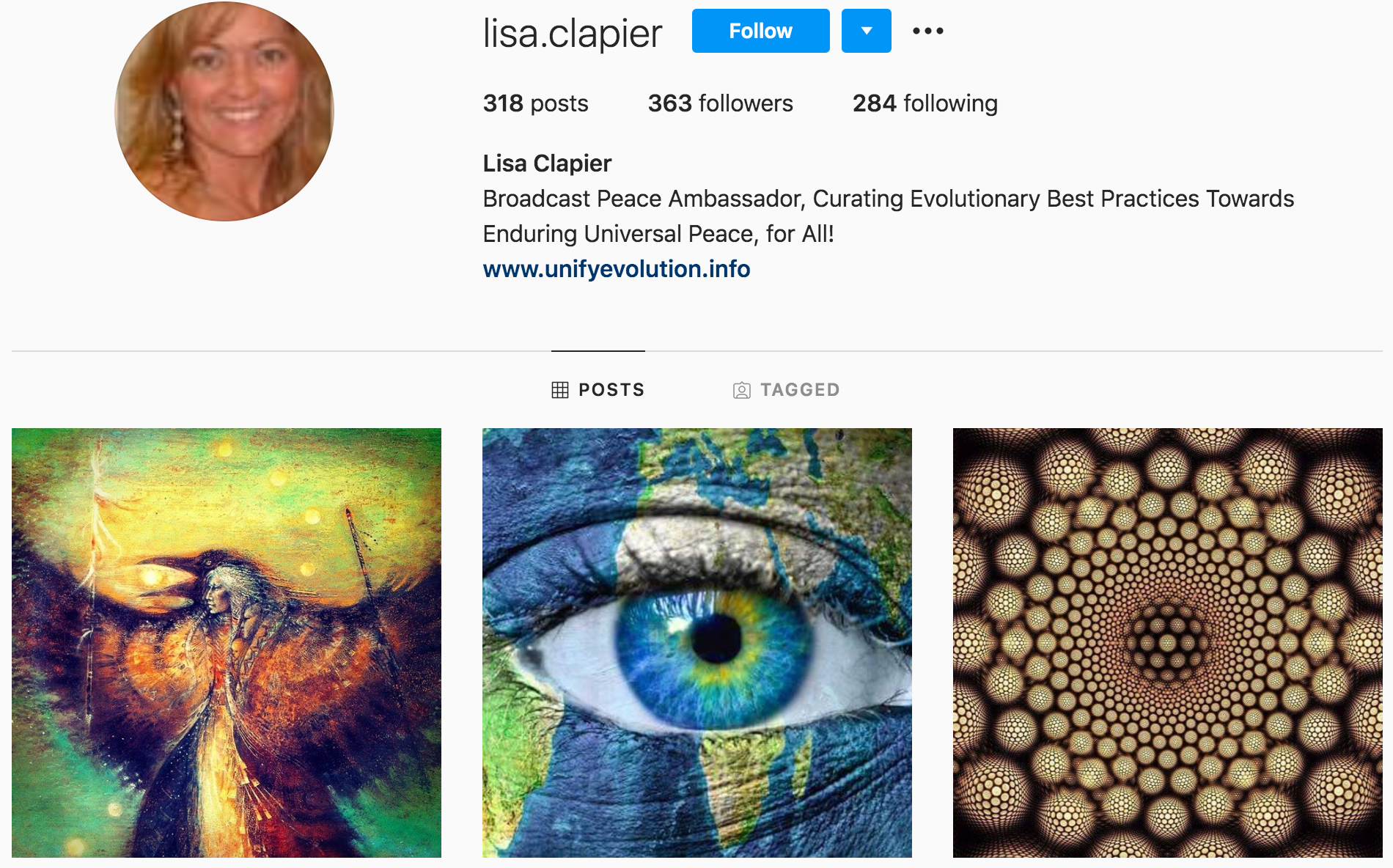Visit www.unifyevolution.info link
This screenshot has width=1393, height=868.
(616, 269)
